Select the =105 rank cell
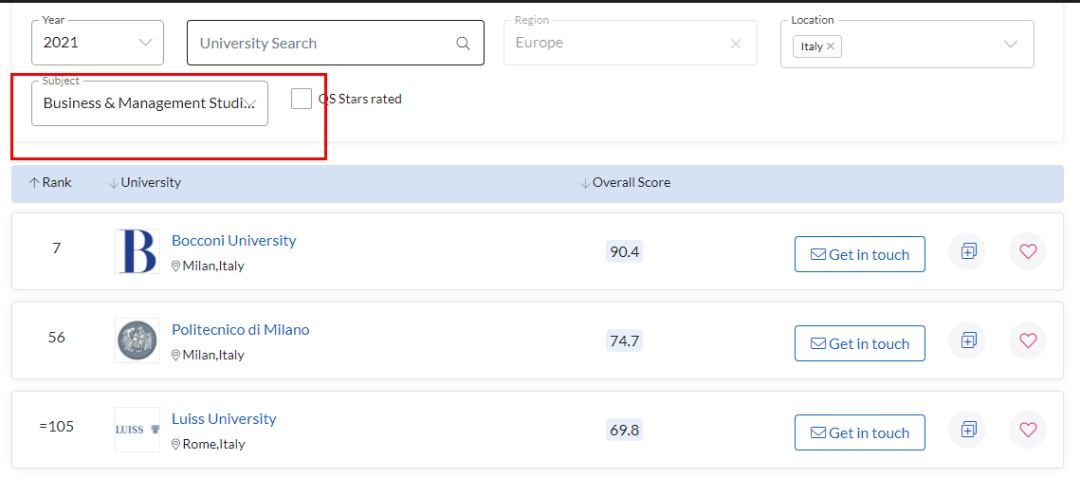Image resolution: width=1080 pixels, height=478 pixels. [x=56, y=426]
